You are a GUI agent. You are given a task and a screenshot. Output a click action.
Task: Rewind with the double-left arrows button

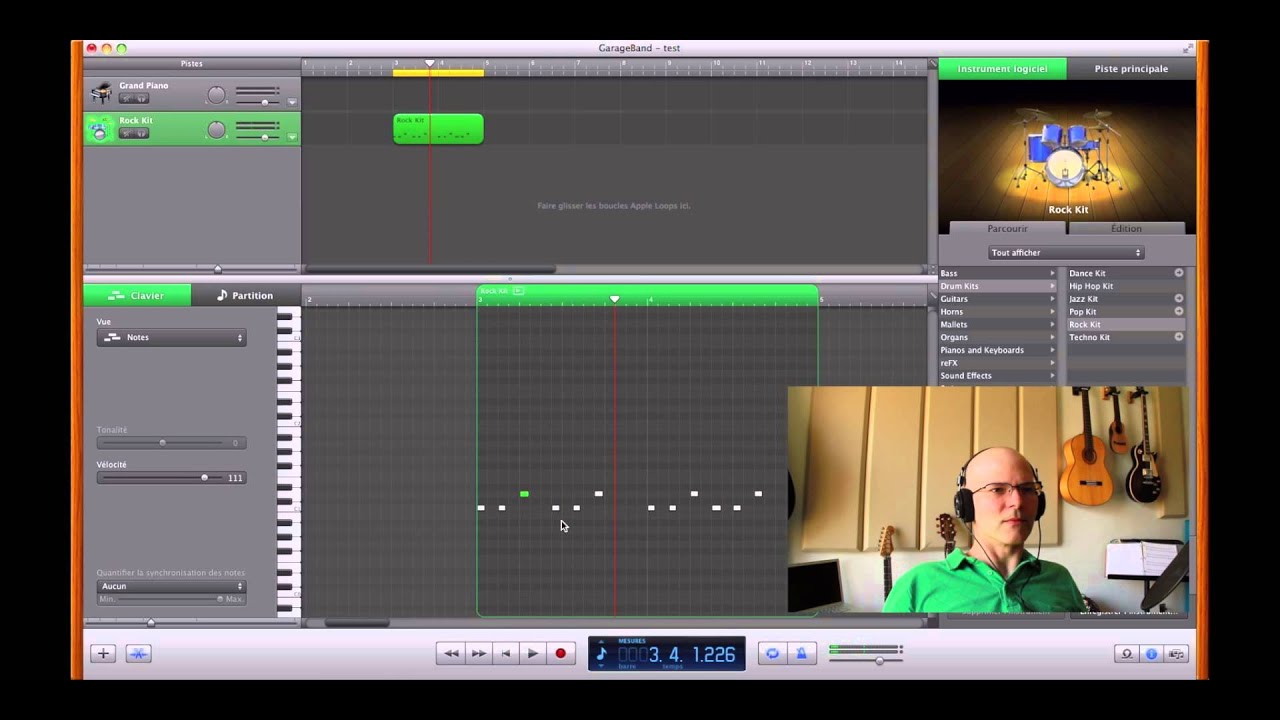pyautogui.click(x=451, y=653)
